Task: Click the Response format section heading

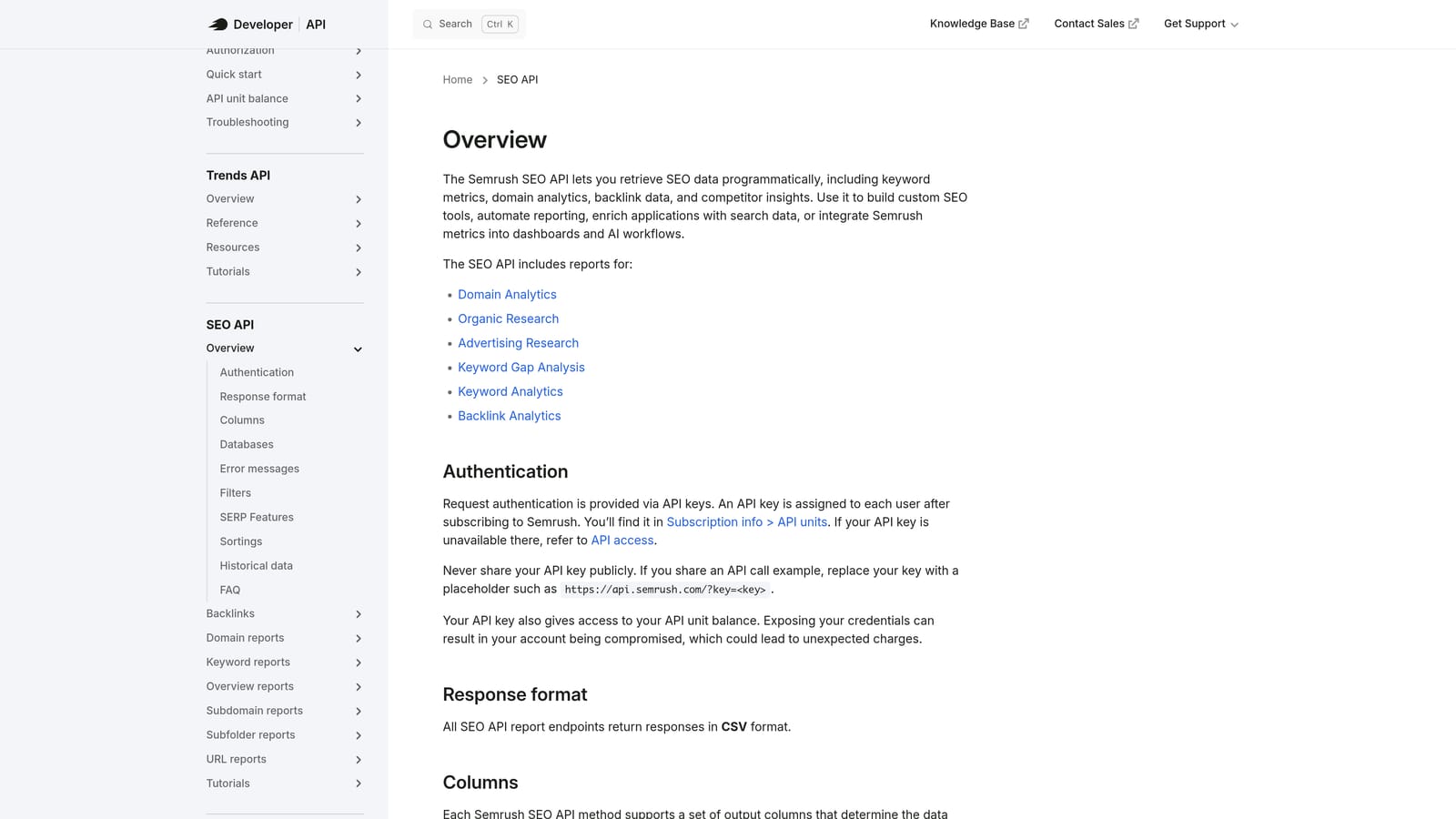Action: [515, 694]
